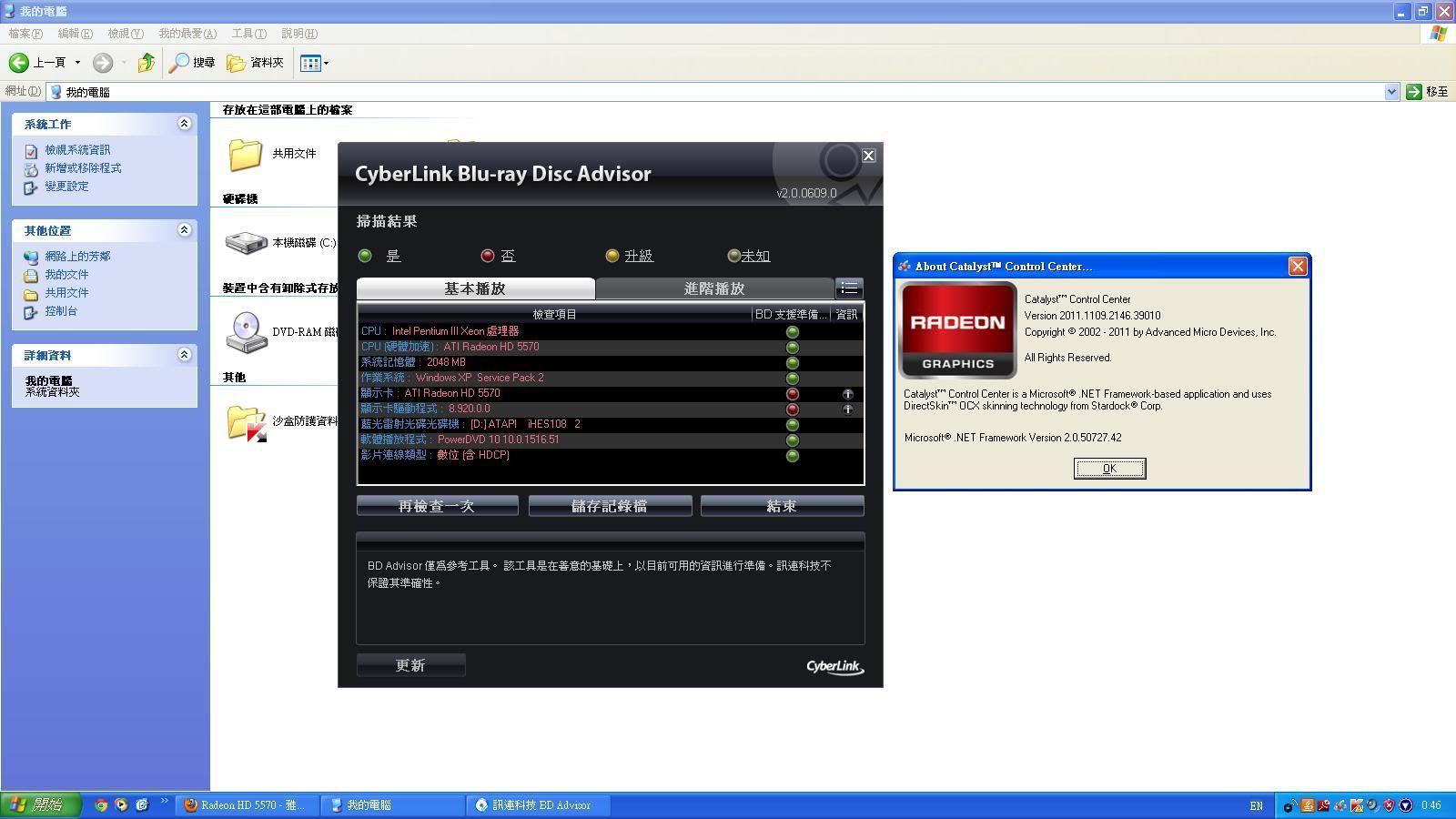Viewport: 1456px width, 819px height.
Task: Go back with the 上一頁 button
Action: click(x=37, y=63)
